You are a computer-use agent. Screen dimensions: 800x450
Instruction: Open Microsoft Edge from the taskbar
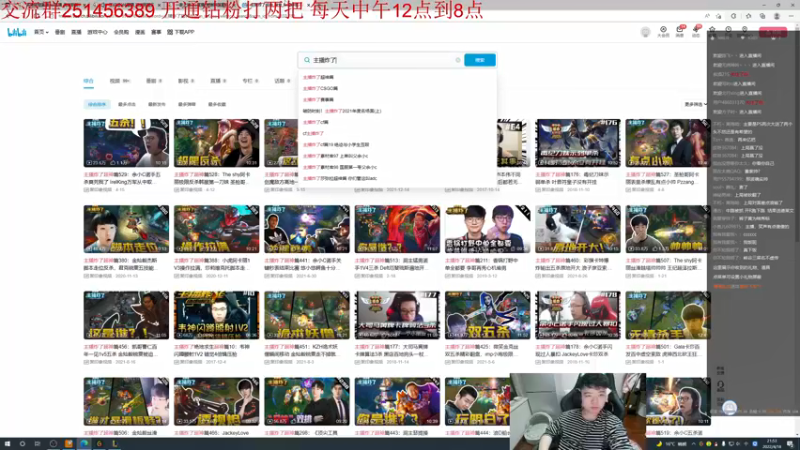(x=84, y=444)
